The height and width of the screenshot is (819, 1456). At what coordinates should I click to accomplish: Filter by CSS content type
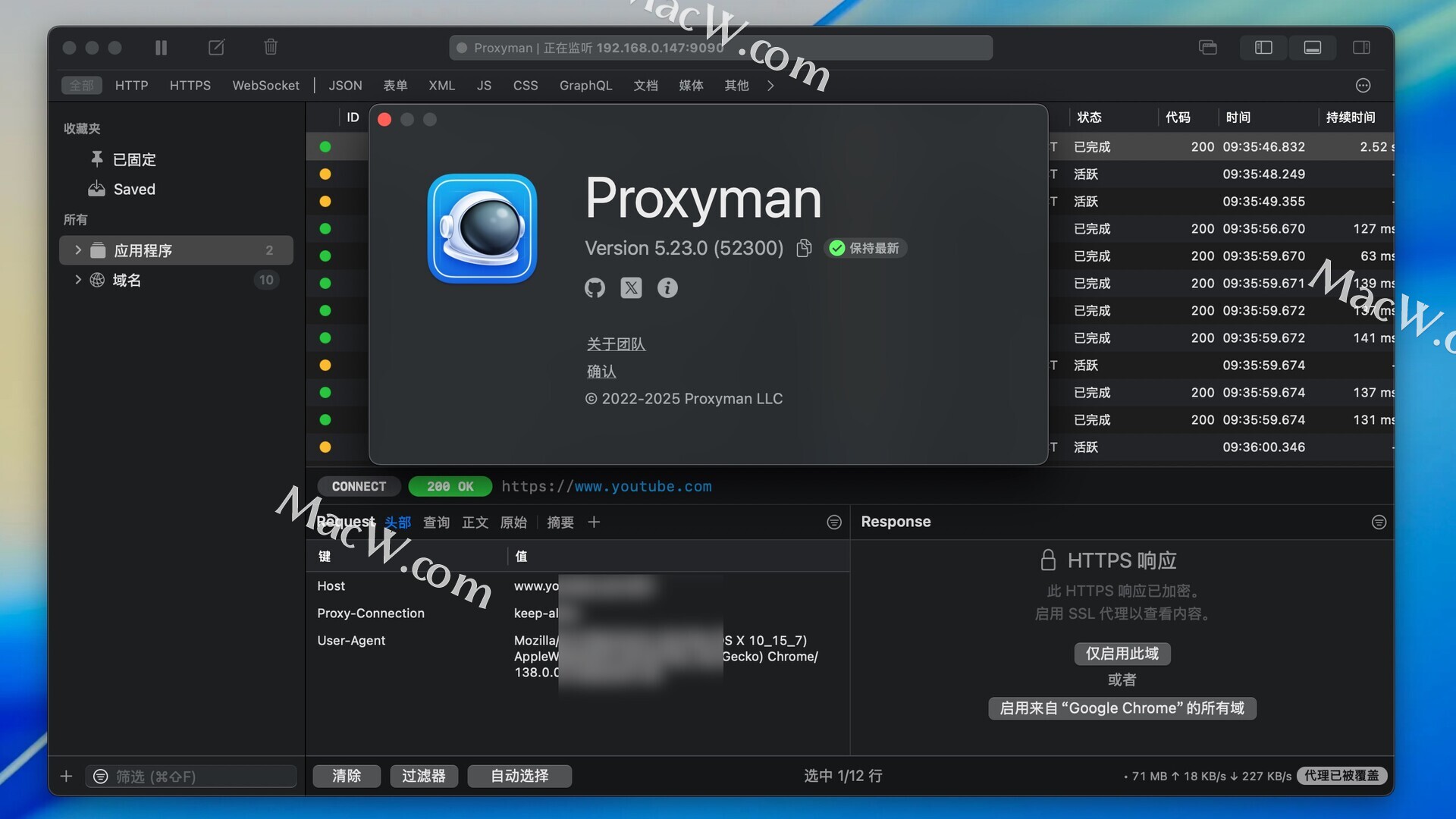click(526, 86)
